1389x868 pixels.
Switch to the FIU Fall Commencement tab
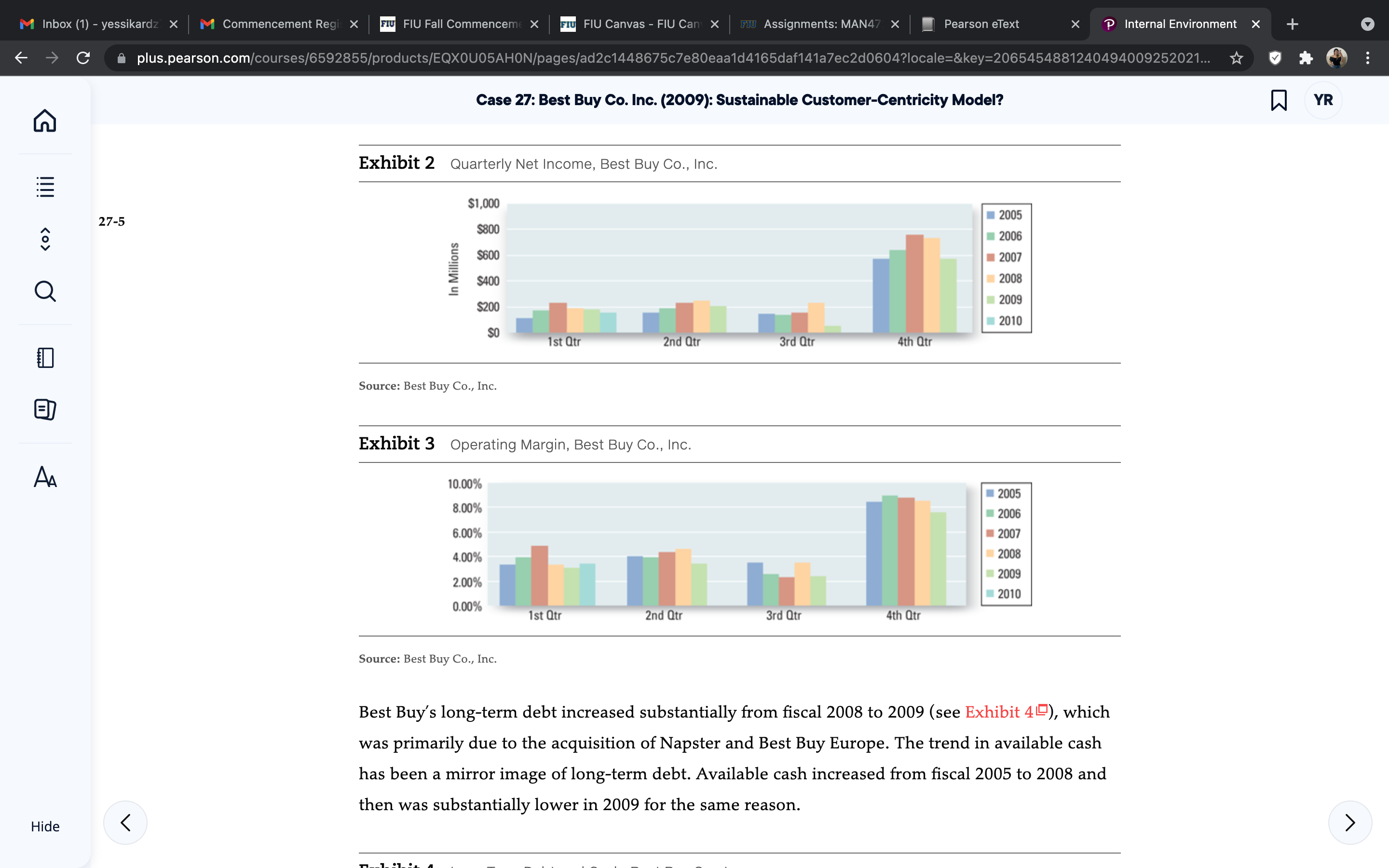(459, 24)
